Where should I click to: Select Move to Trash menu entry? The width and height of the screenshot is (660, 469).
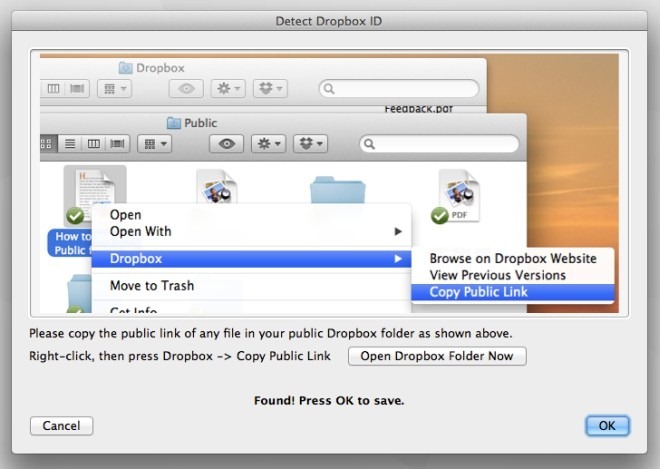point(251,285)
